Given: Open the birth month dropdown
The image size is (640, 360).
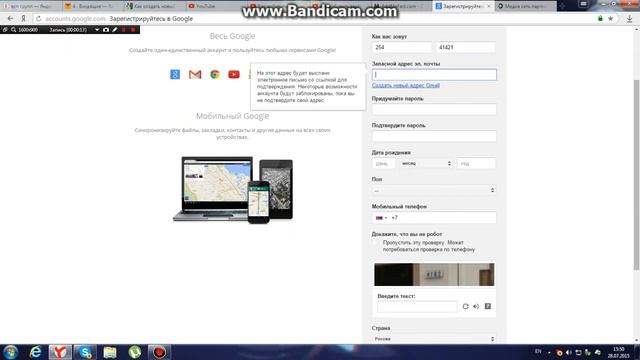Looking at the screenshot, I should (x=425, y=163).
